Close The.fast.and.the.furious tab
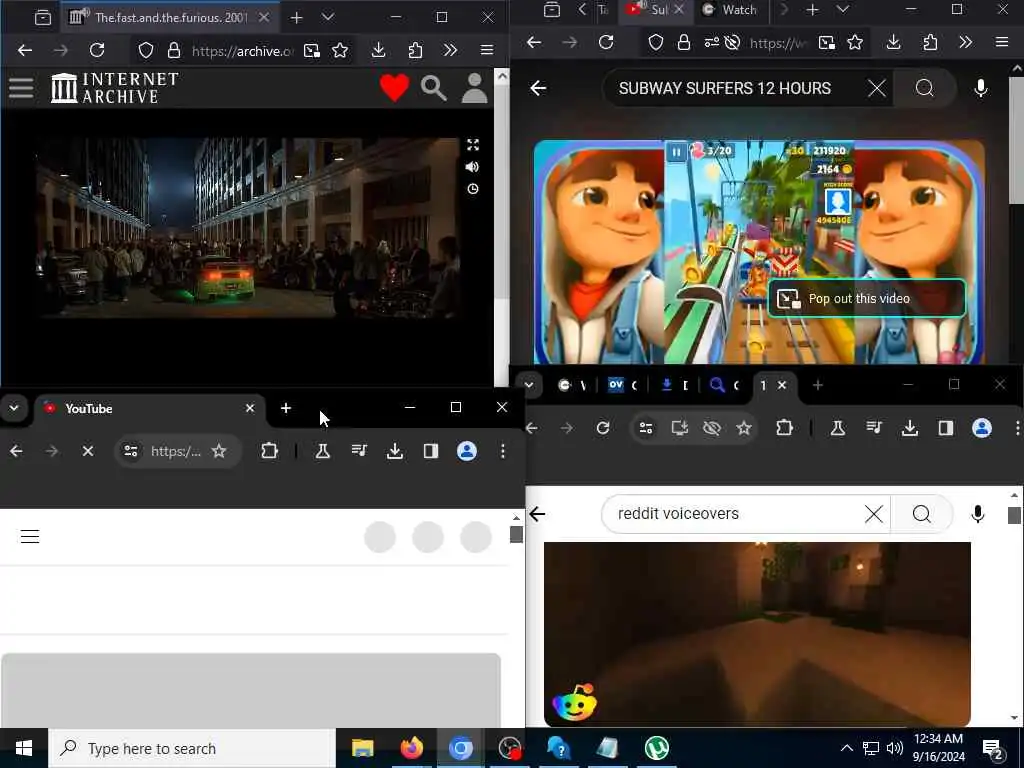Screen dimensions: 1024x768 coord(264,18)
